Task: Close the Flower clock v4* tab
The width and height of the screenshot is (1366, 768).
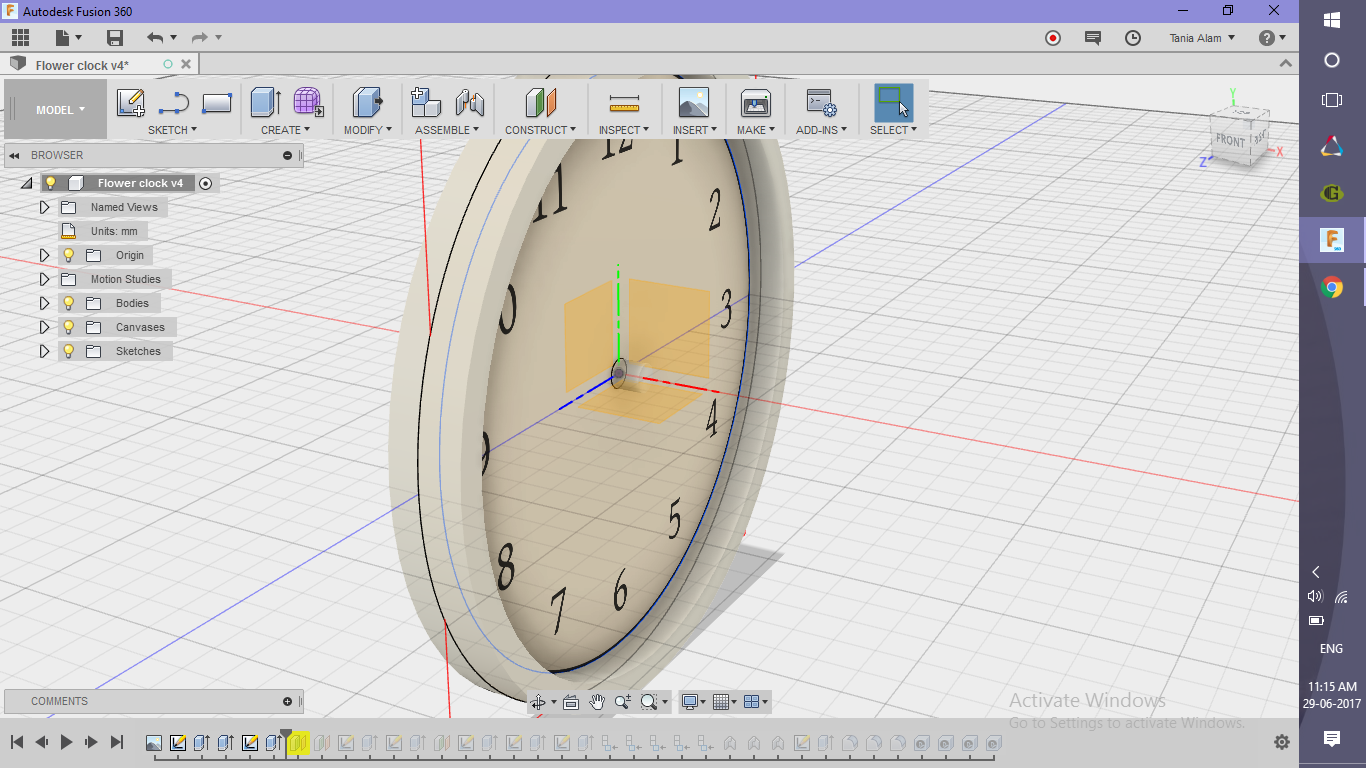Action: 186,64
